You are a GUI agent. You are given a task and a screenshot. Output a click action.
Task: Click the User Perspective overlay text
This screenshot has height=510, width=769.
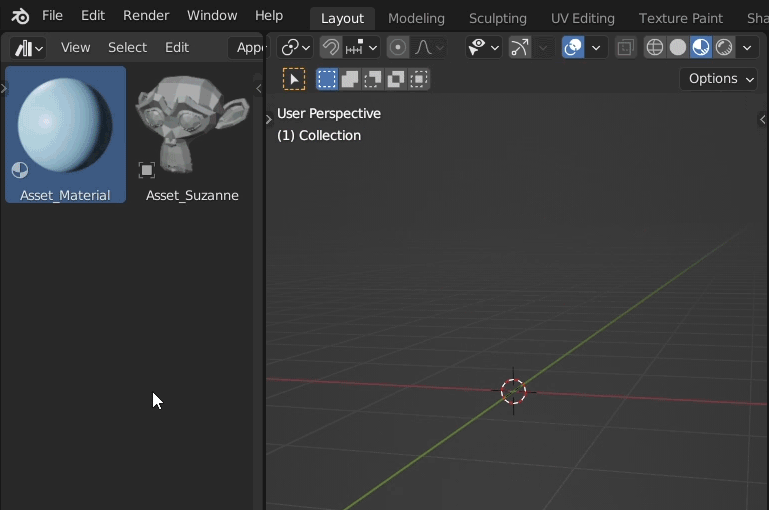(329, 113)
